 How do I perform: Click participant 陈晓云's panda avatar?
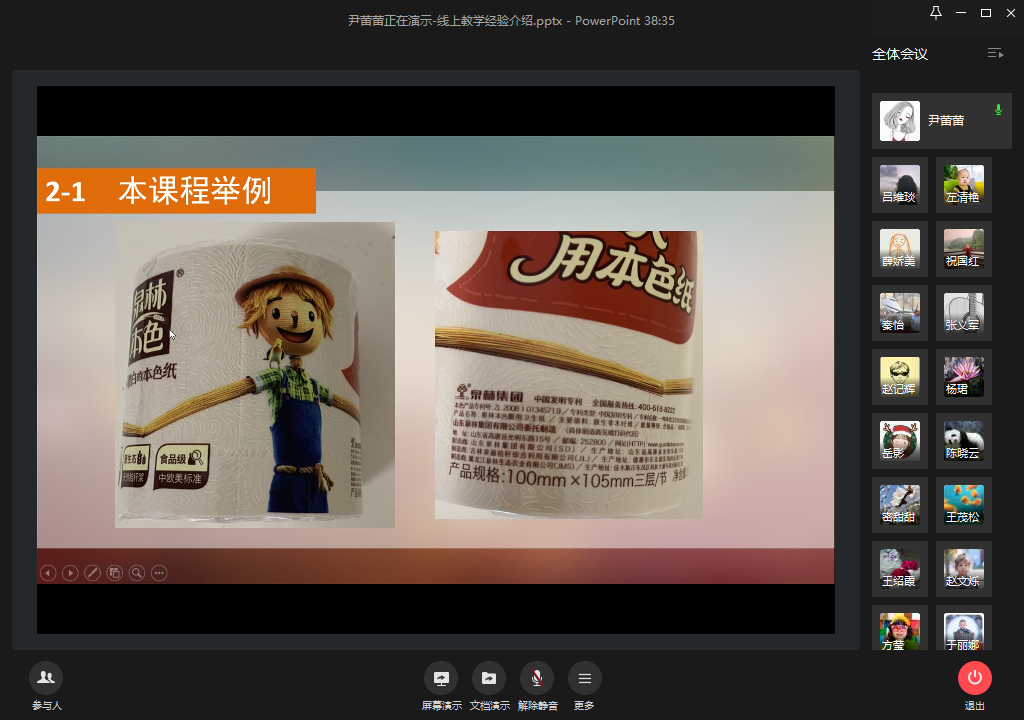click(x=964, y=441)
